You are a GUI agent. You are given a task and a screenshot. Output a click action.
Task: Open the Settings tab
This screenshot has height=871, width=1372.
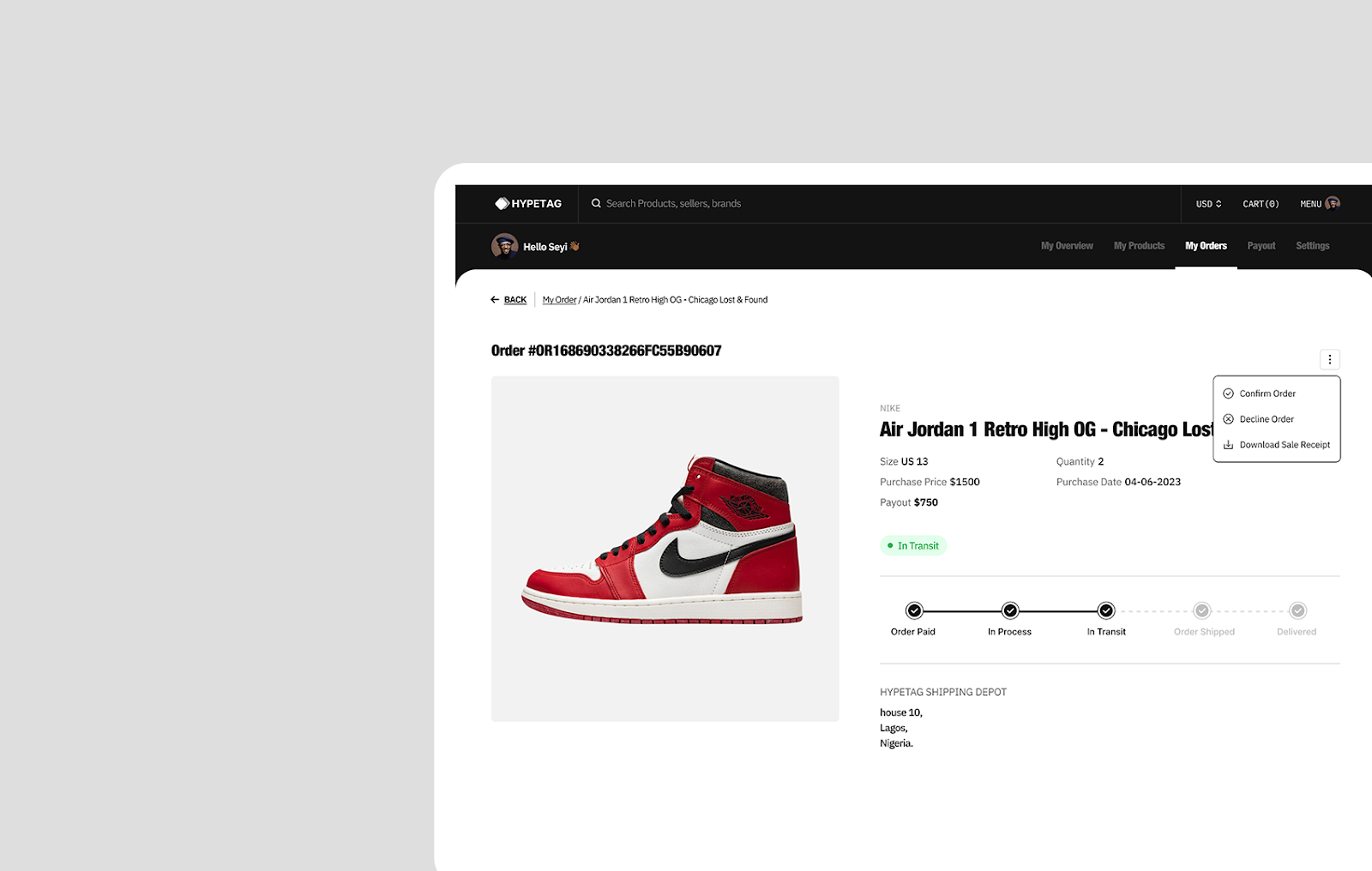click(x=1313, y=246)
